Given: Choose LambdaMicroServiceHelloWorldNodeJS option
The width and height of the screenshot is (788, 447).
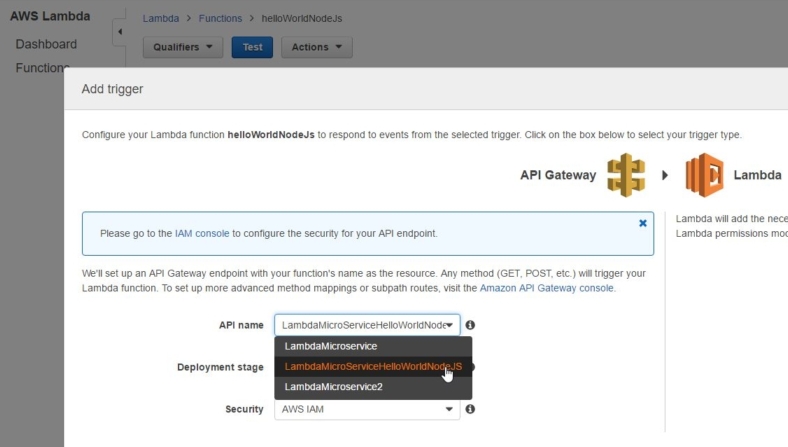Looking at the screenshot, I should (x=373, y=367).
